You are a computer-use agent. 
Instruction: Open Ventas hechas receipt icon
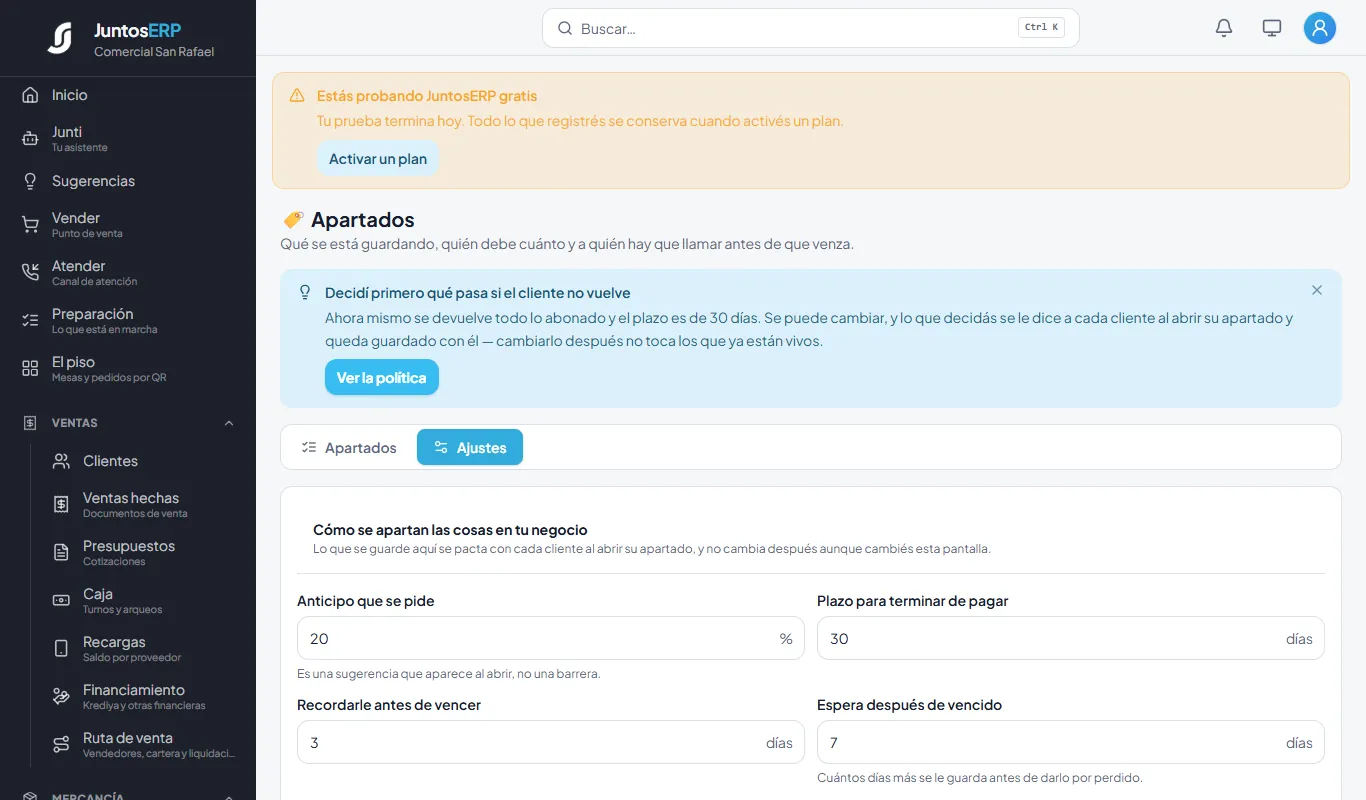point(61,505)
